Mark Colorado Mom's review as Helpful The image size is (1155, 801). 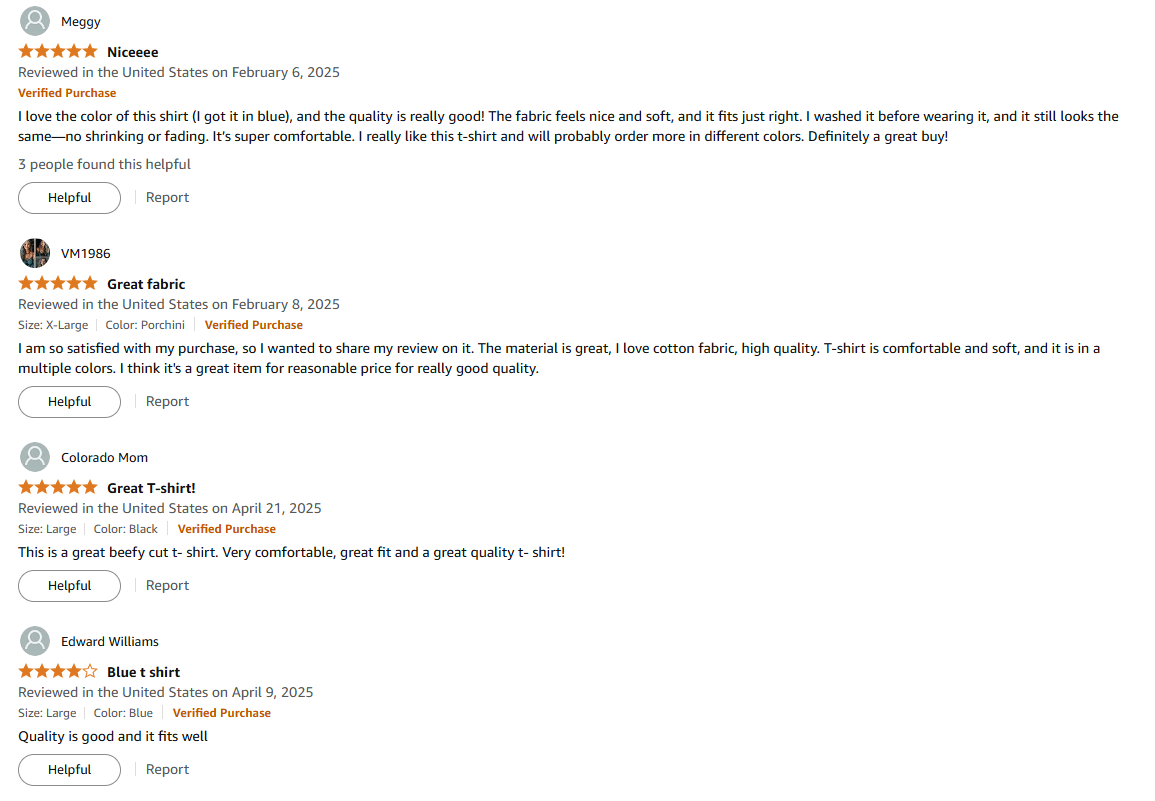(69, 587)
